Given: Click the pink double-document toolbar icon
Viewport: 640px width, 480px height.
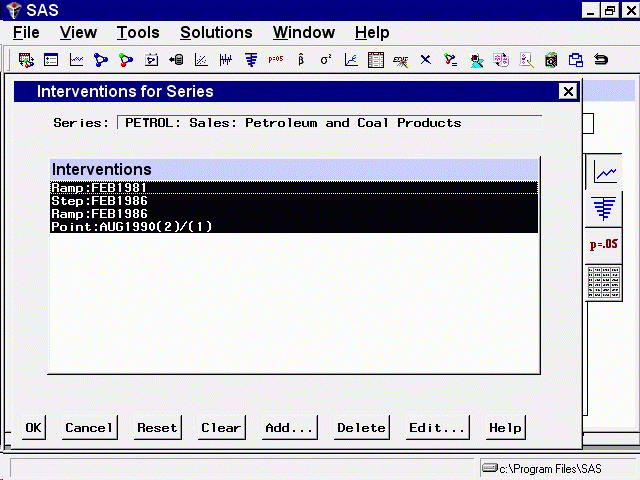Looking at the screenshot, I should 501,60.
